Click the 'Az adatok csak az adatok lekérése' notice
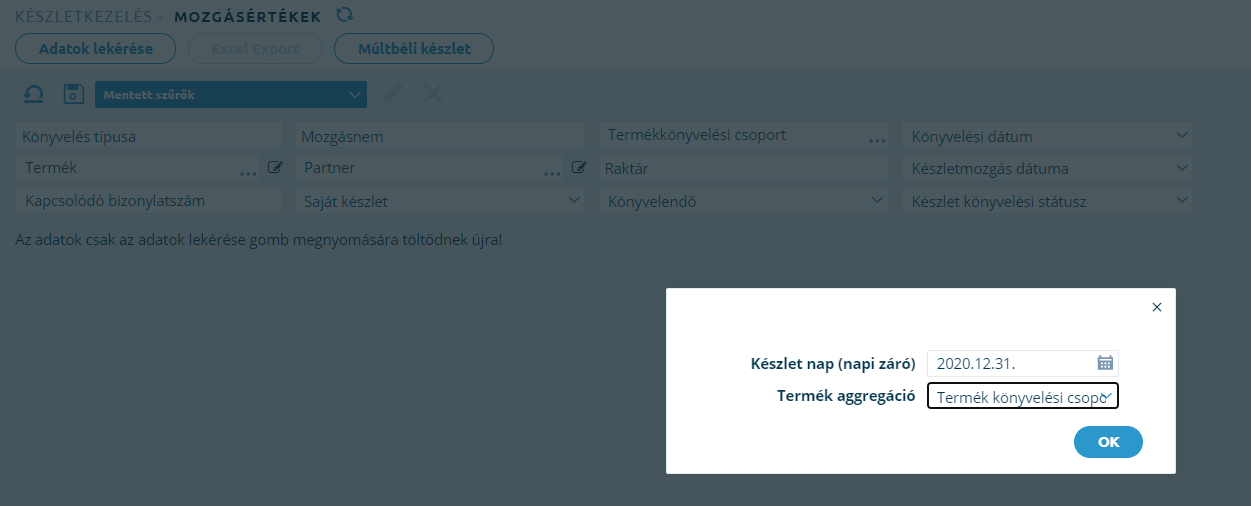This screenshot has height=506, width=1251. point(258,241)
